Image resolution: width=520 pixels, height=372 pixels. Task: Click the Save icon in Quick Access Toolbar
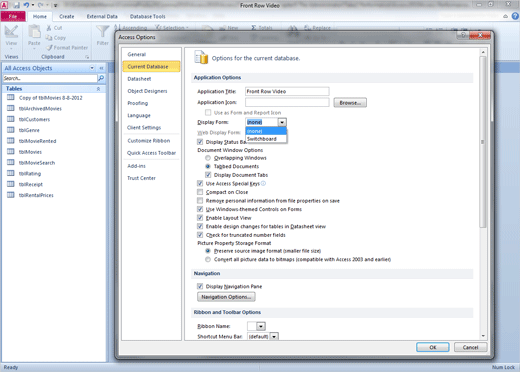click(x=17, y=5)
